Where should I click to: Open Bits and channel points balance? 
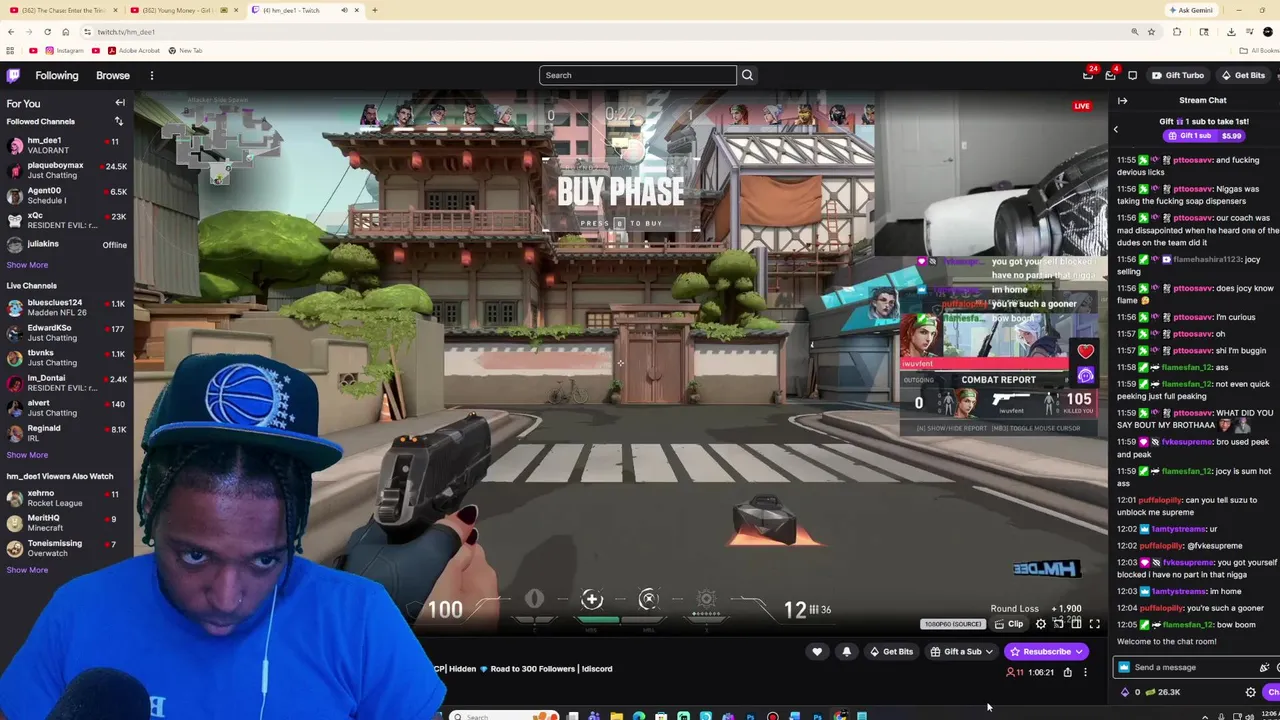point(1150,692)
